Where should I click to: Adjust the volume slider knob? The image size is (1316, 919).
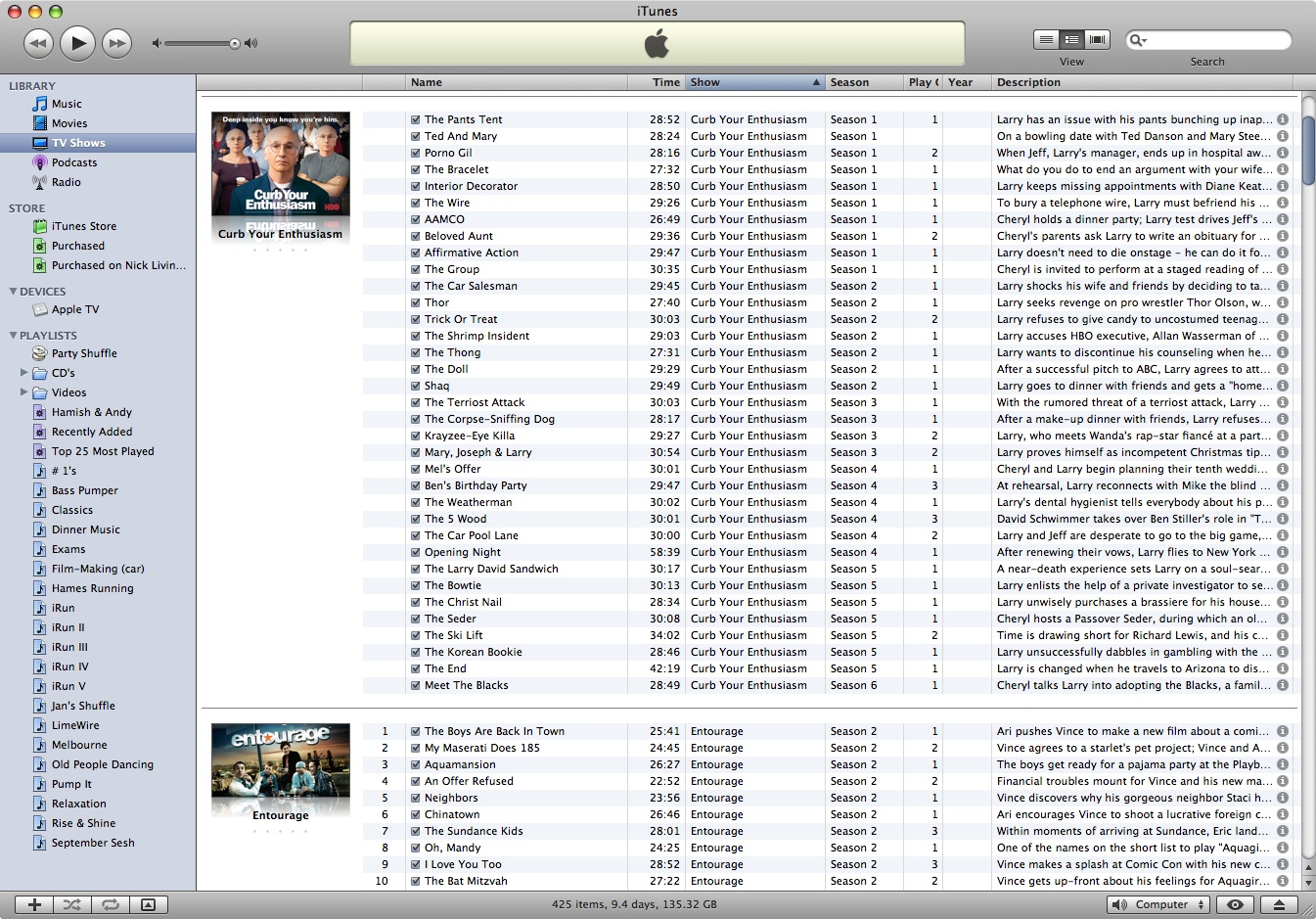click(235, 43)
